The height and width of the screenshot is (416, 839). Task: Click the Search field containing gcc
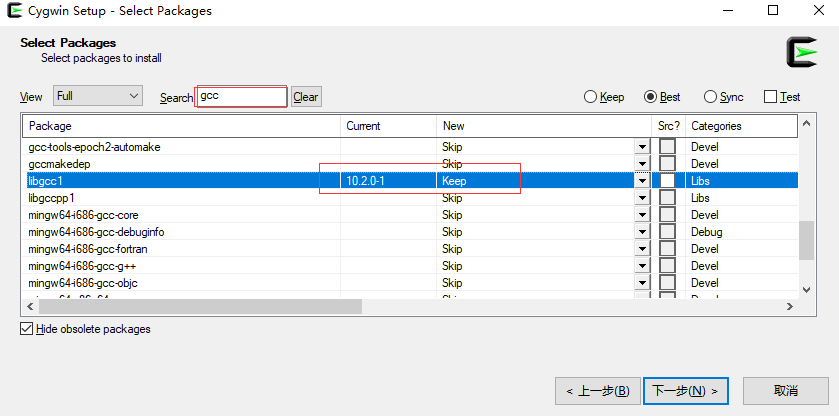tap(242, 97)
